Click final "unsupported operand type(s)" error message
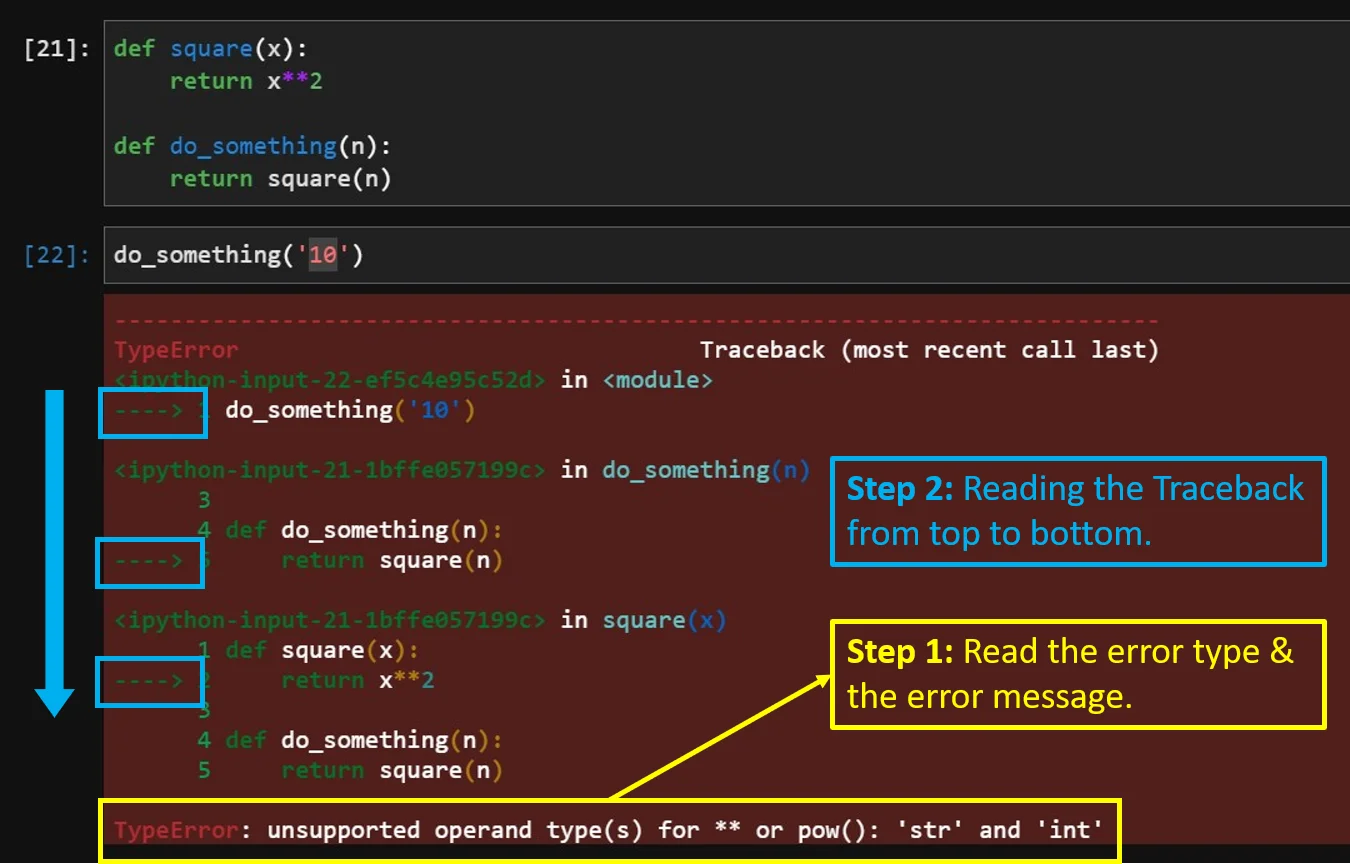1350x864 pixels. point(685,830)
